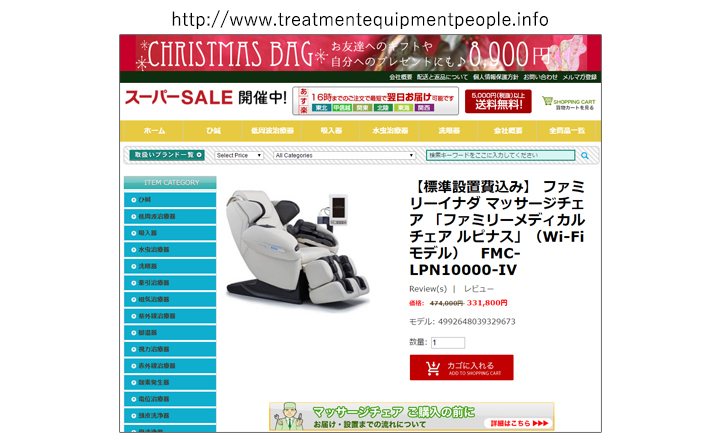The image size is (720, 440).
Task: Go to 洗眼器 in the yellow navigation bar
Action: (449, 131)
